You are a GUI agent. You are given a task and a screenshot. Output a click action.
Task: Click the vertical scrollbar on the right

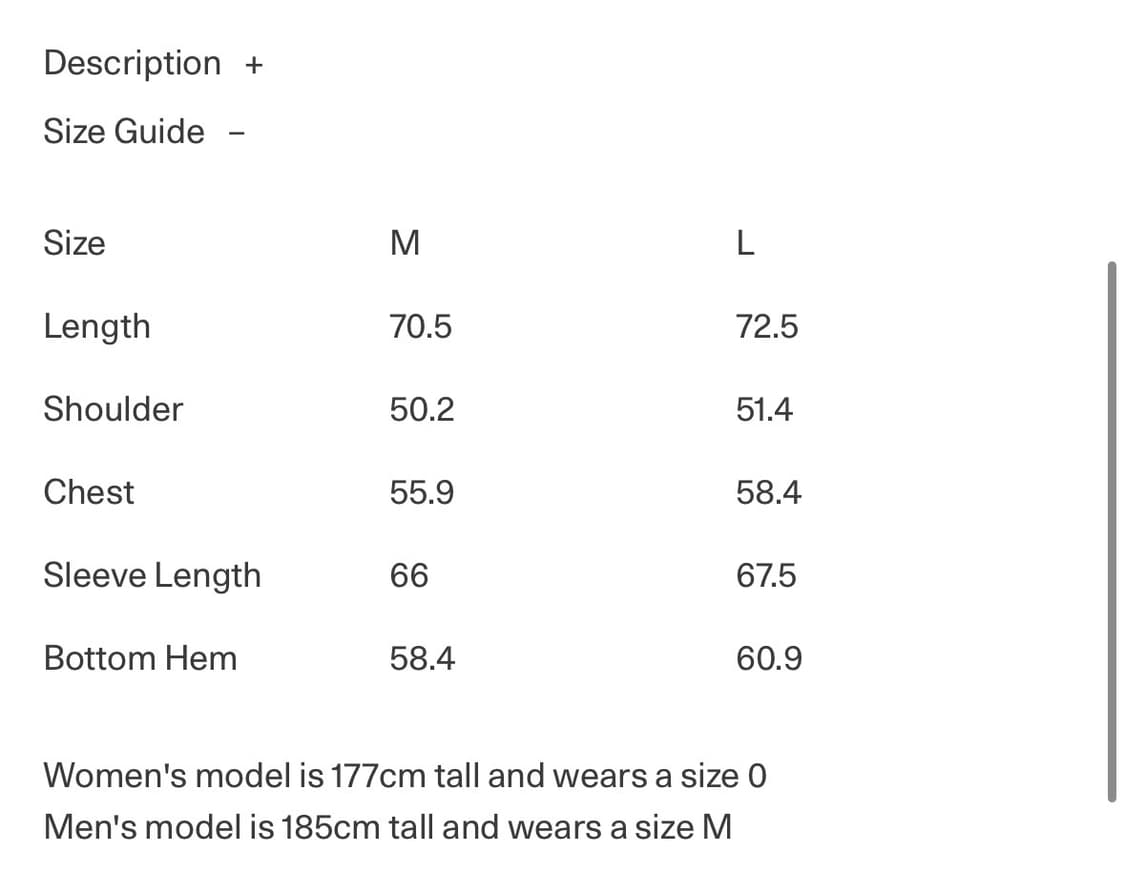pyautogui.click(x=1111, y=530)
